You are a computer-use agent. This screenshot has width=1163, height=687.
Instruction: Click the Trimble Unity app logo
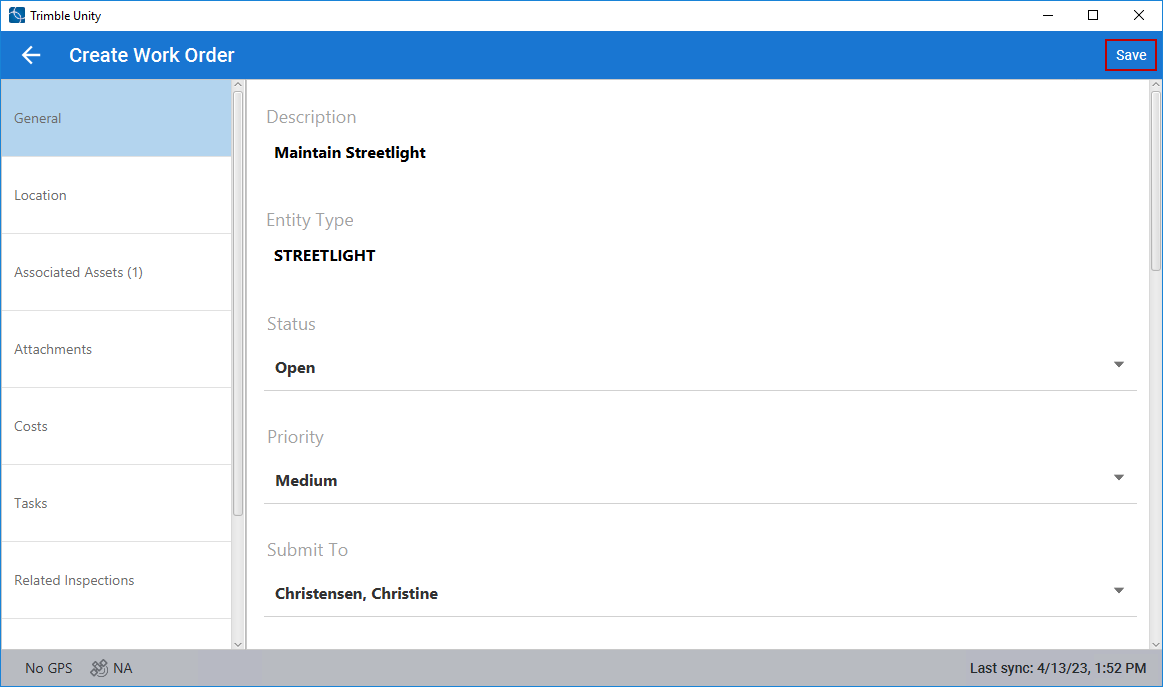(x=16, y=15)
